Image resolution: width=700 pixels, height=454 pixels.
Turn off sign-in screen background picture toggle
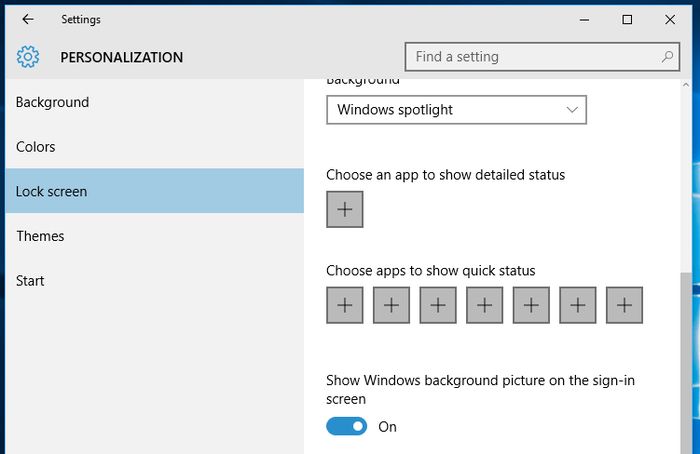(x=347, y=427)
